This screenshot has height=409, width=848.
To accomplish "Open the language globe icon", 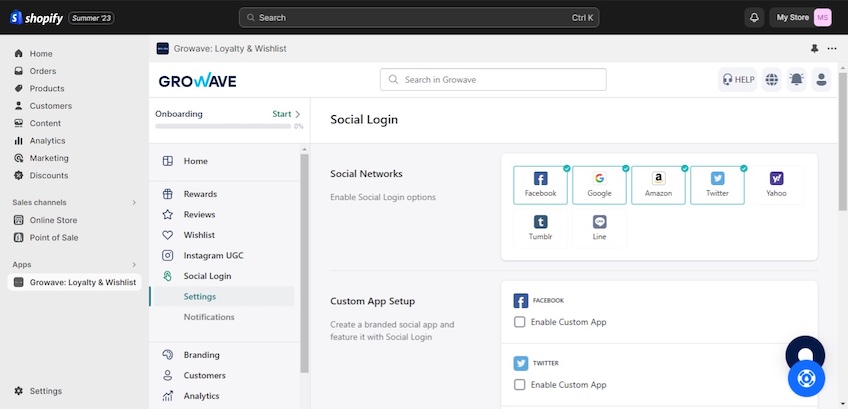I will (772, 80).
